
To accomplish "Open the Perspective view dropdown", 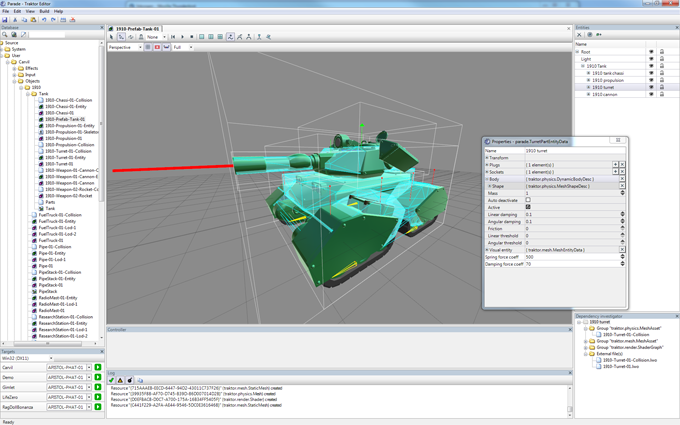I will coord(125,47).
